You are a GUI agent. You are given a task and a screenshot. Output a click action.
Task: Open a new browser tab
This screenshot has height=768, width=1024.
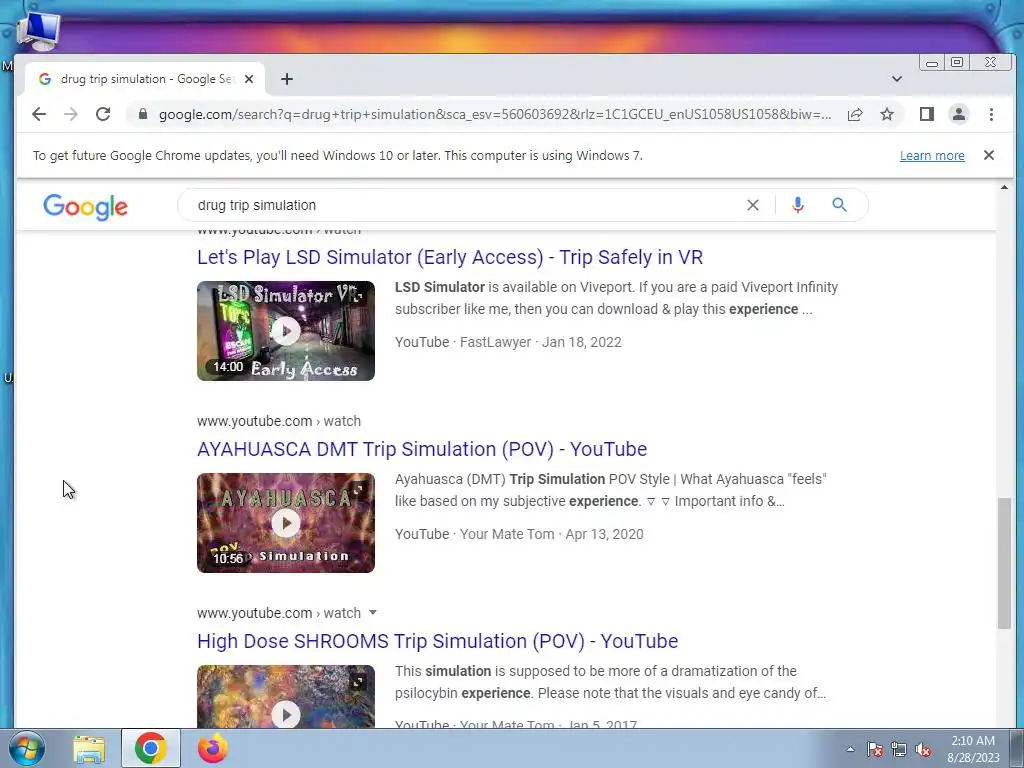click(287, 79)
